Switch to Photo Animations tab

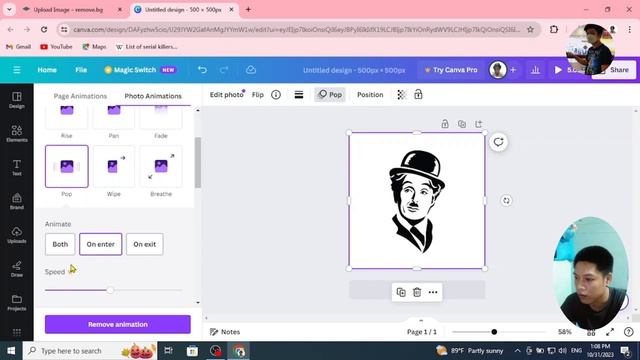153,96
